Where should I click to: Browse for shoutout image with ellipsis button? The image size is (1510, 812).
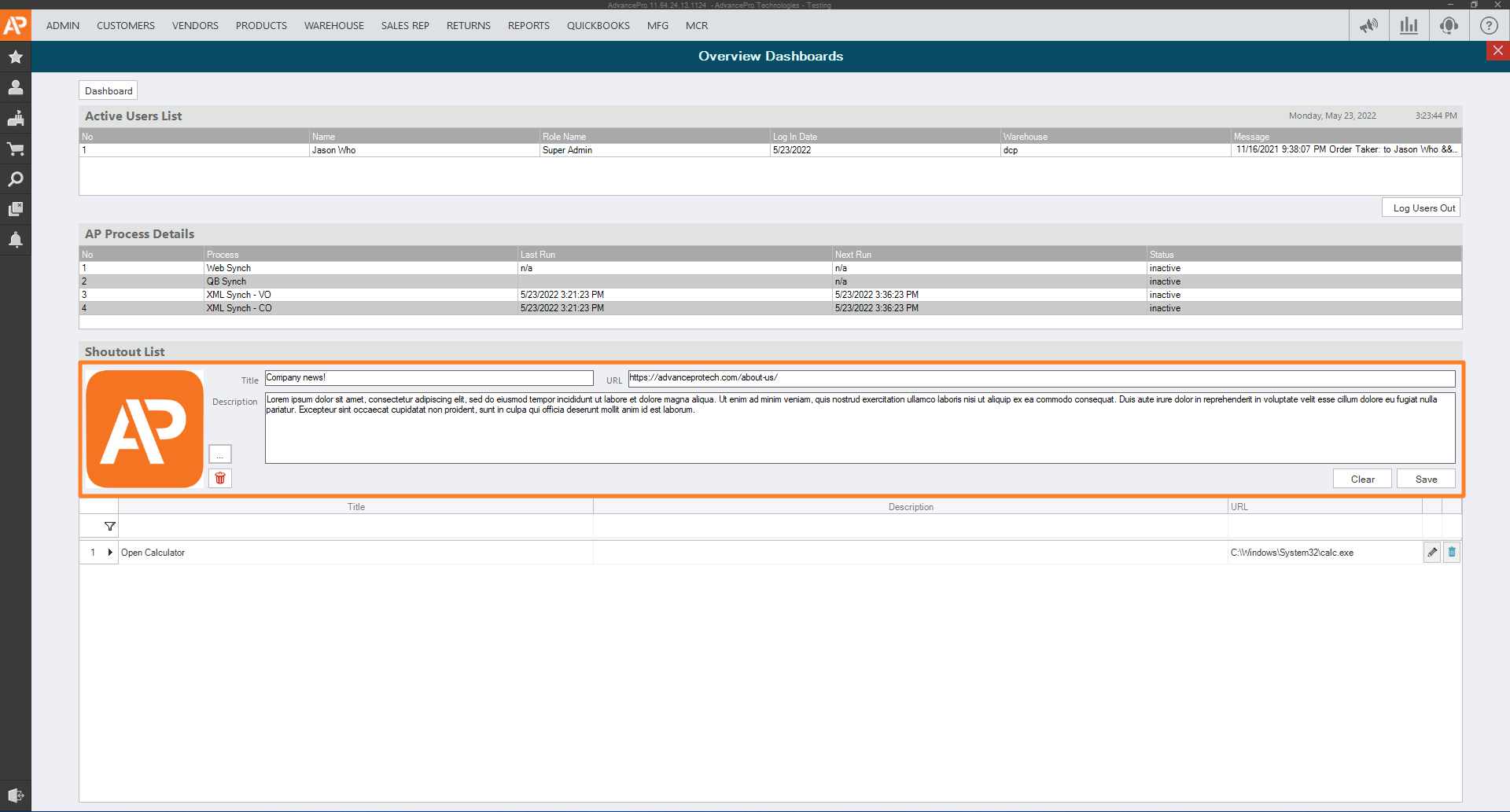click(x=220, y=454)
